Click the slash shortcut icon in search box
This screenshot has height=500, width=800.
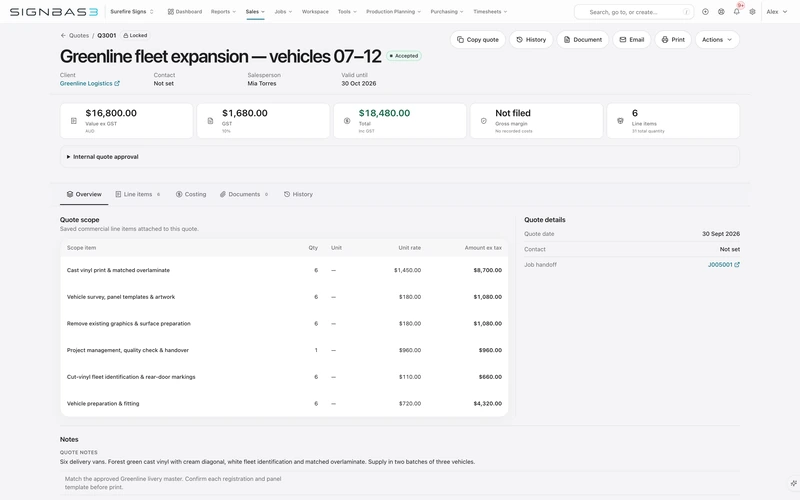(686, 12)
